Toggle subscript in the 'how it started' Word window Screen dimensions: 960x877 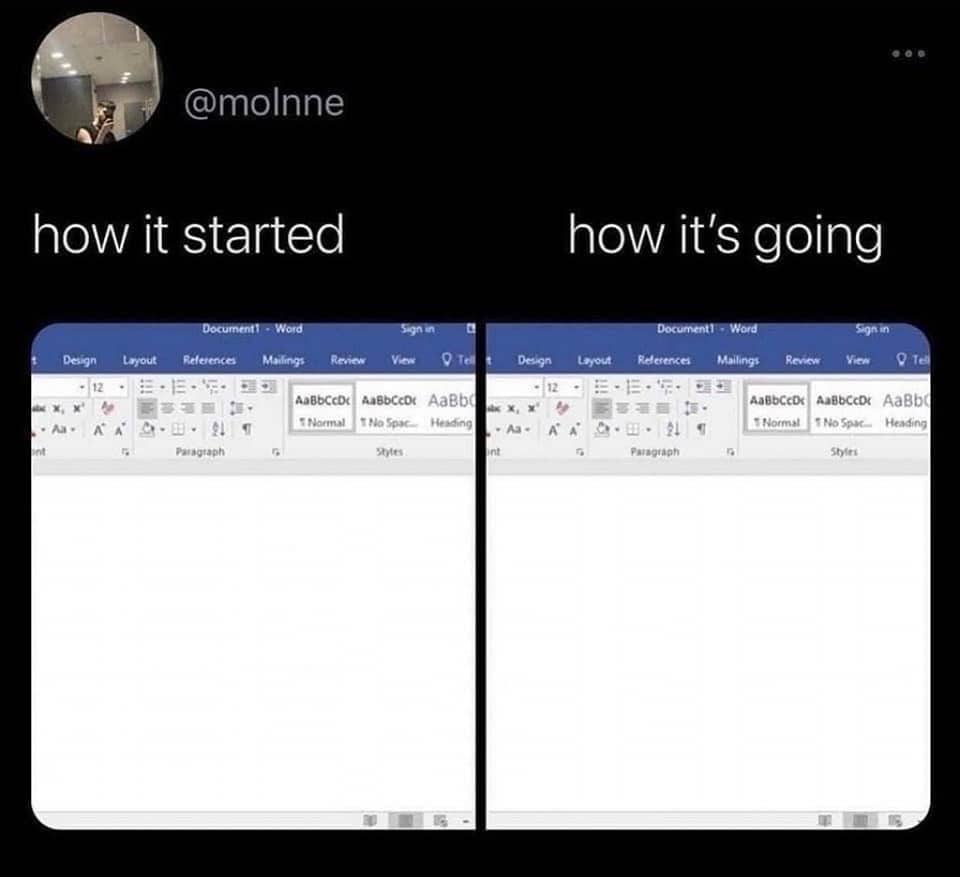click(x=58, y=408)
